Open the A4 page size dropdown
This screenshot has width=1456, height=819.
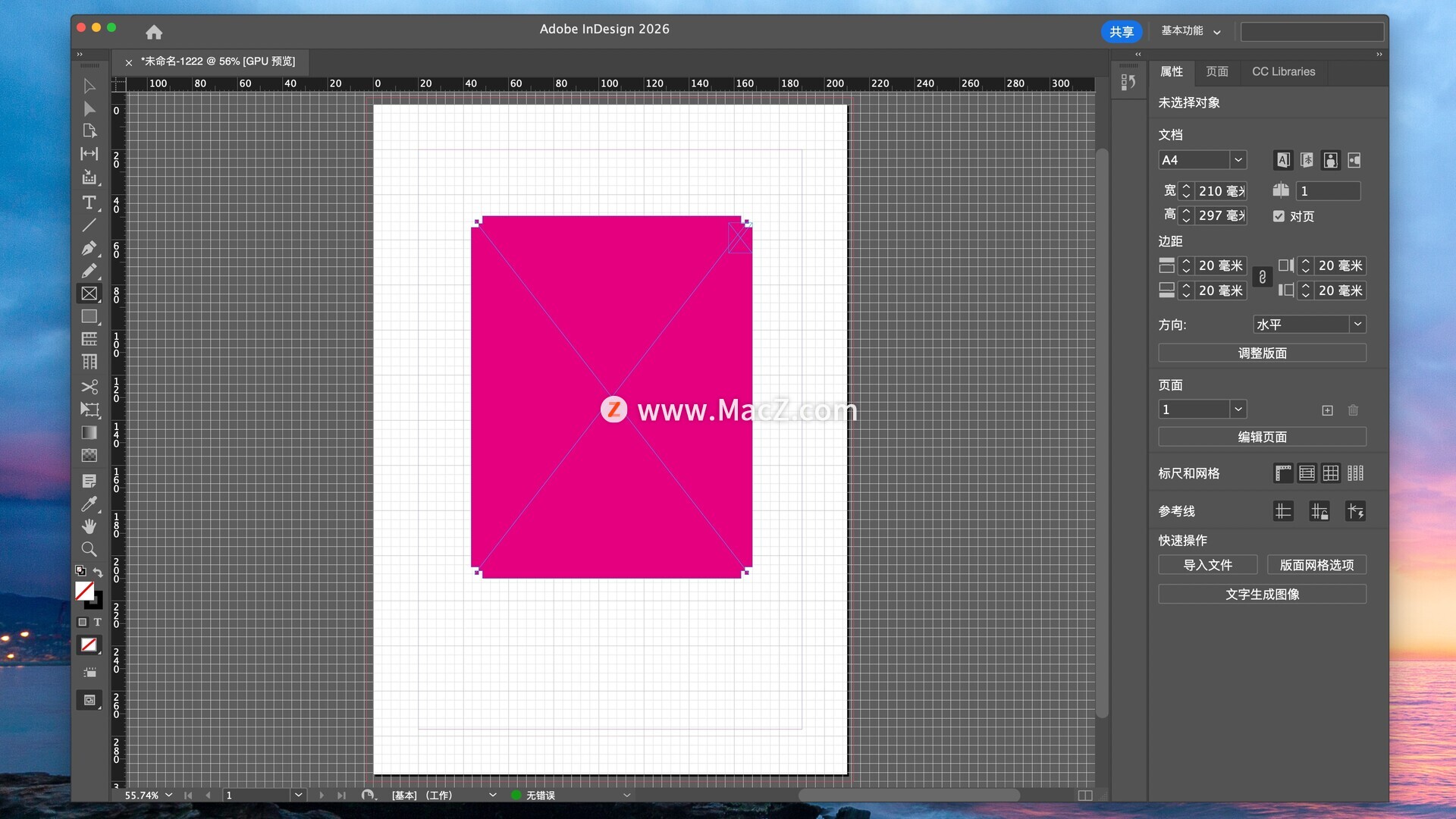tap(1238, 160)
